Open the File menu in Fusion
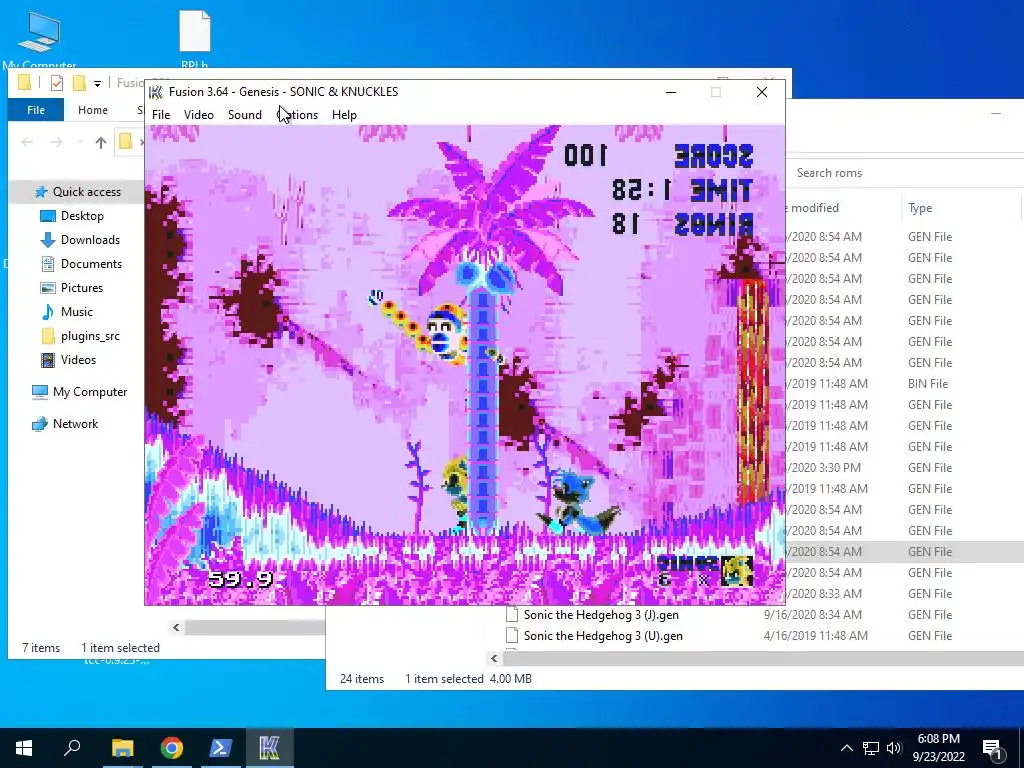Viewport: 1024px width, 768px height. click(x=161, y=115)
